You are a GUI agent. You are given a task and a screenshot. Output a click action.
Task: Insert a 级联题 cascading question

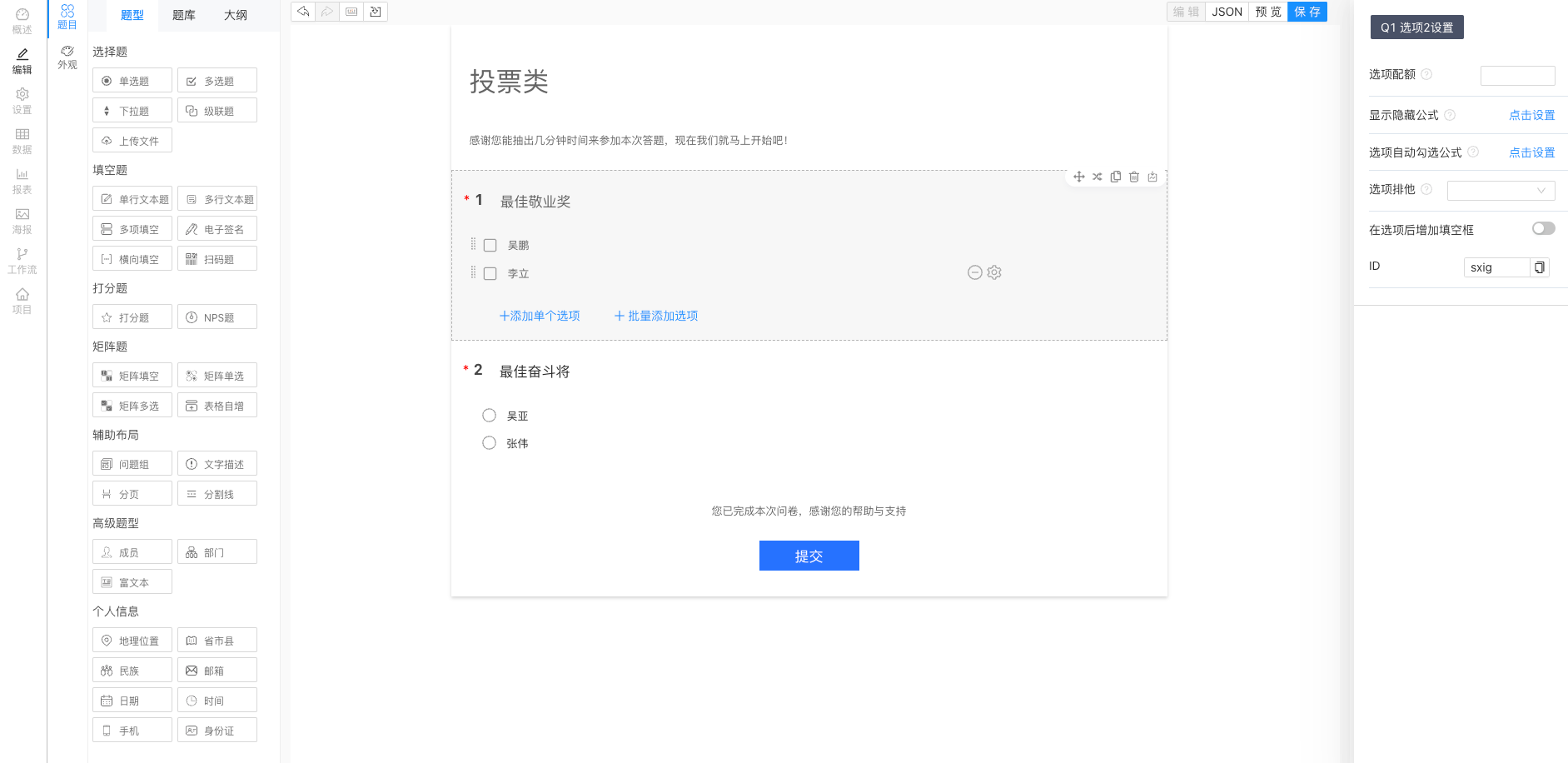coord(217,110)
